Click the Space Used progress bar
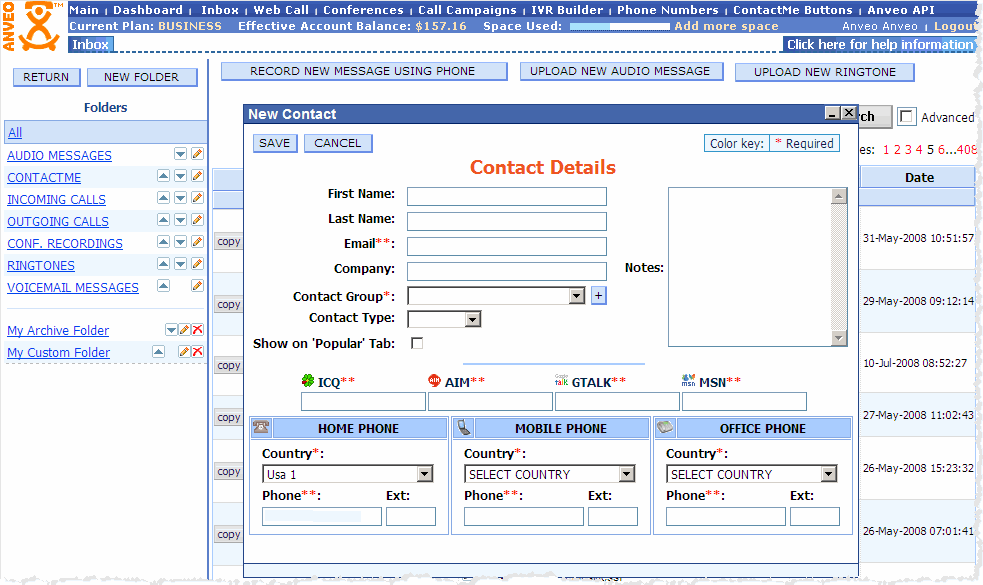Image resolution: width=983 pixels, height=585 pixels. point(620,26)
